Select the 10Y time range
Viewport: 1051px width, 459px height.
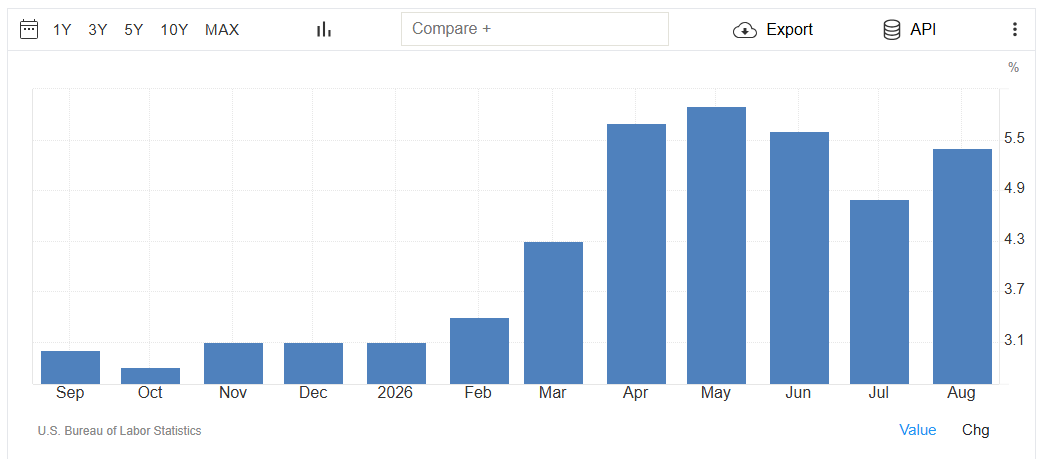pos(174,29)
